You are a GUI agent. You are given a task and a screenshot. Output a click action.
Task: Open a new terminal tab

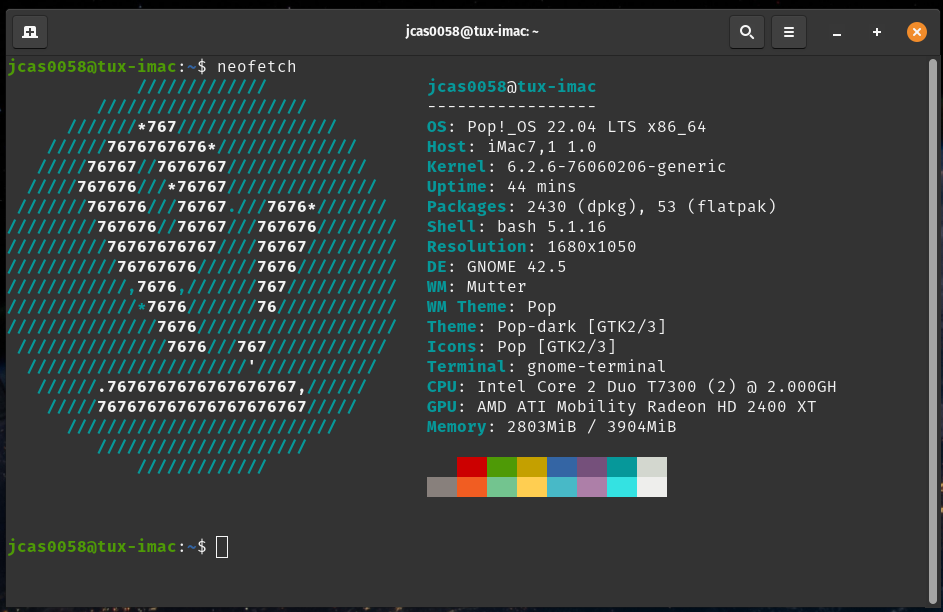[30, 32]
